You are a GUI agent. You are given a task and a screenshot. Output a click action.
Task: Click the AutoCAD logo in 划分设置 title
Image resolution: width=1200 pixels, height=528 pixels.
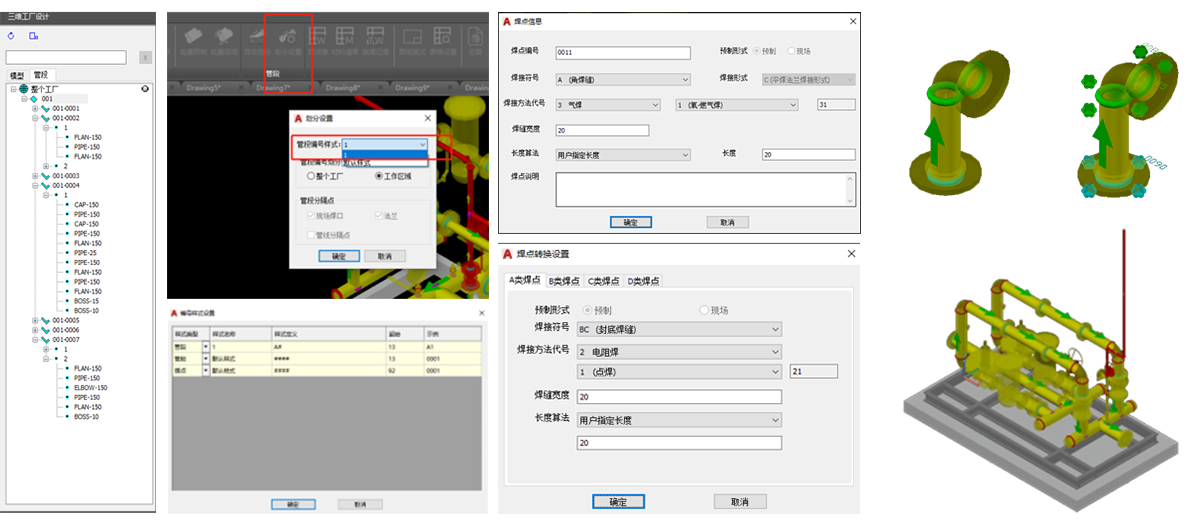coord(298,118)
